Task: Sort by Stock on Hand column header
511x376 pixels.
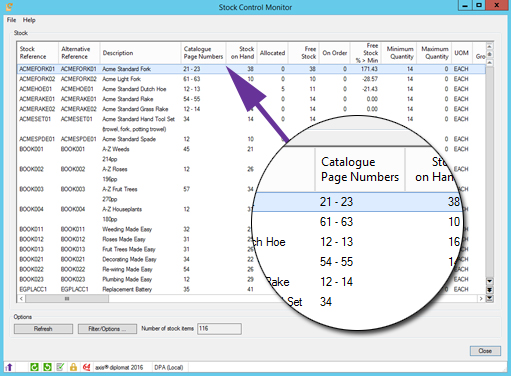Action: (x=241, y=53)
